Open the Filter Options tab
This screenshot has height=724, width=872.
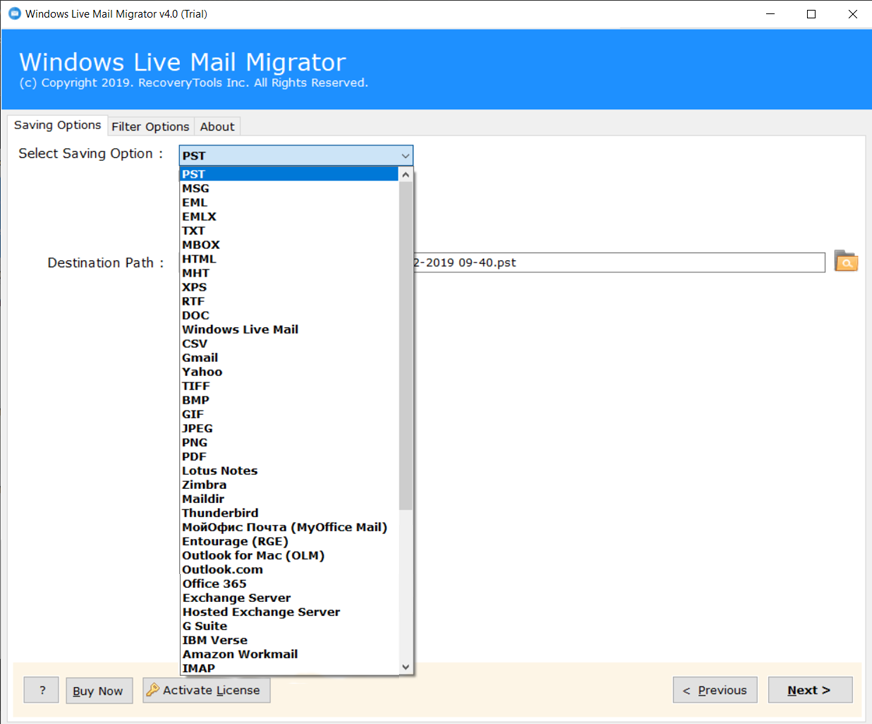pos(150,127)
